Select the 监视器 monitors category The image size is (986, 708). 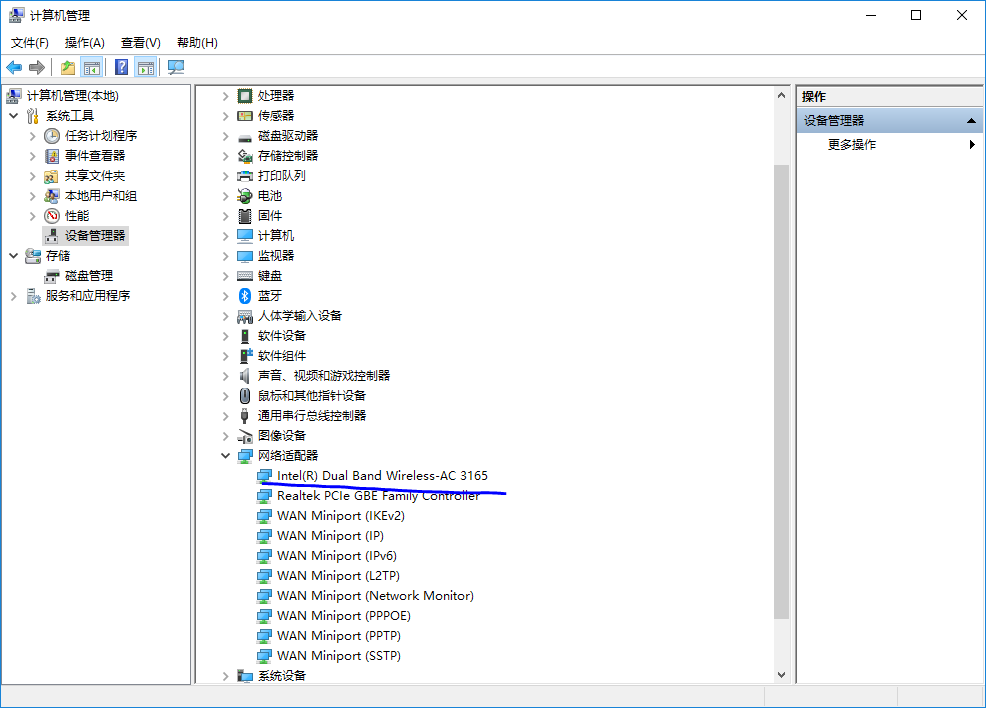(x=276, y=256)
